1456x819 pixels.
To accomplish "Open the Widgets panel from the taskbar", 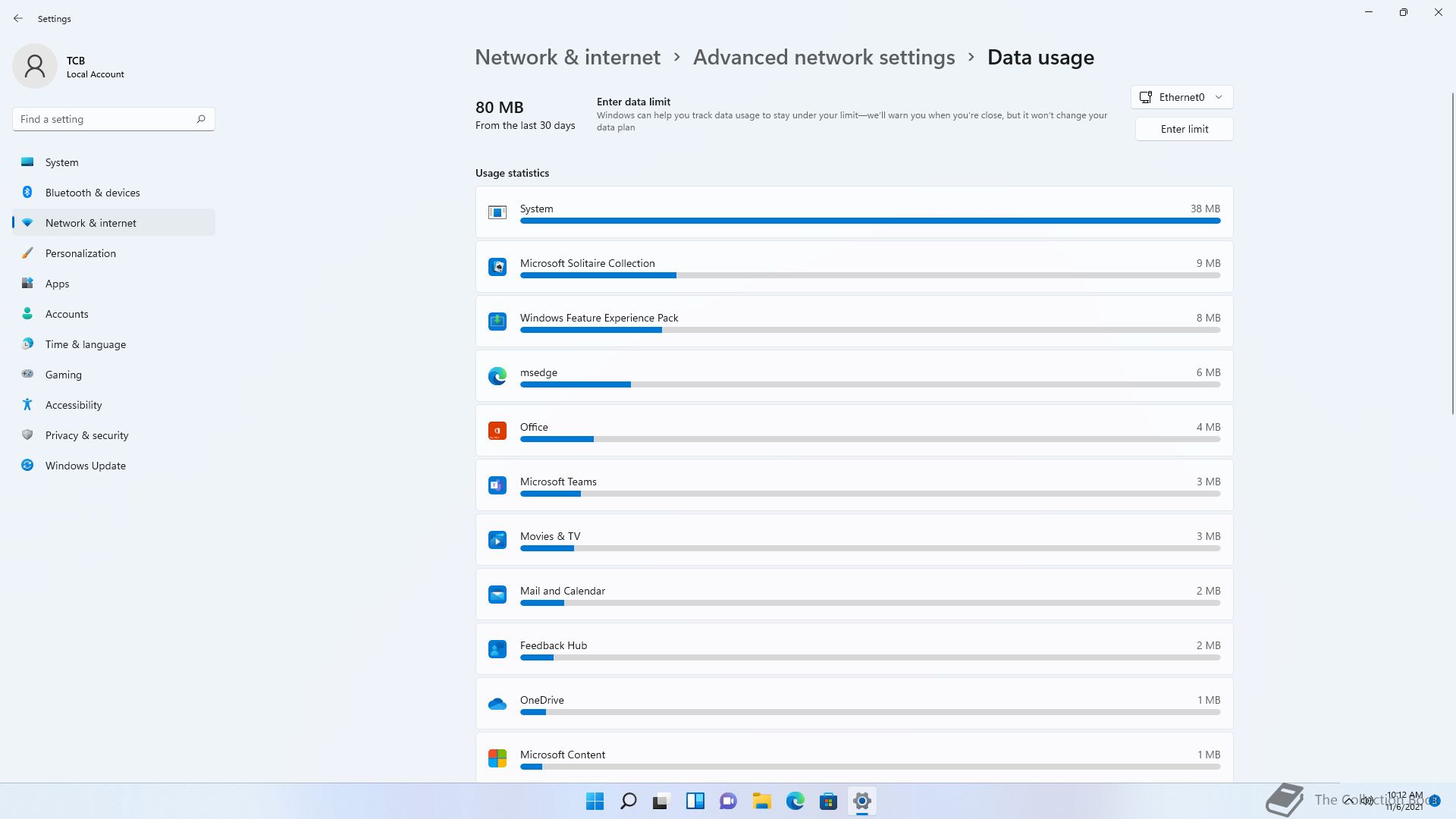I will point(695,801).
